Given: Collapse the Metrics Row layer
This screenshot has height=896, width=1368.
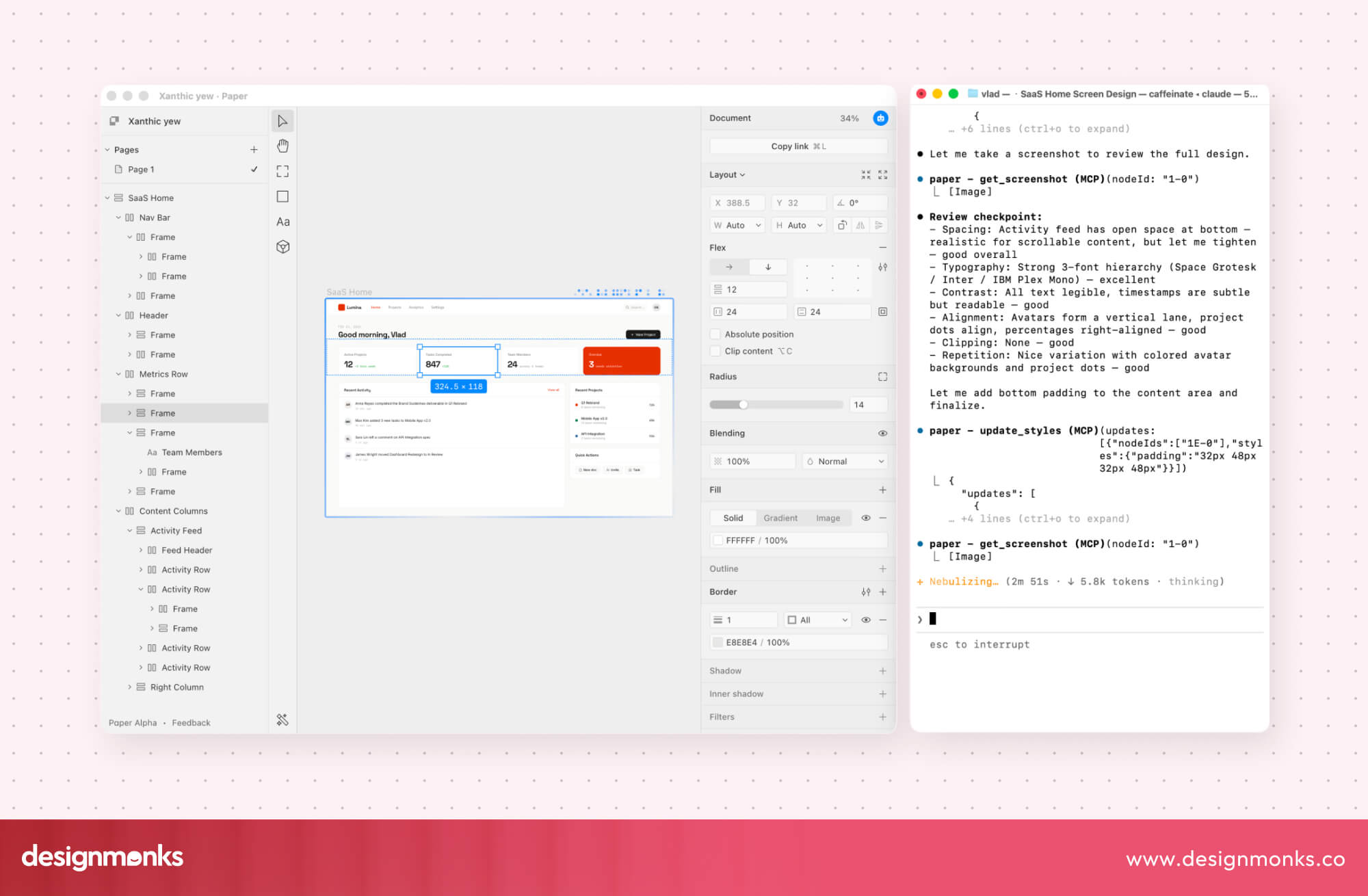Looking at the screenshot, I should [118, 374].
